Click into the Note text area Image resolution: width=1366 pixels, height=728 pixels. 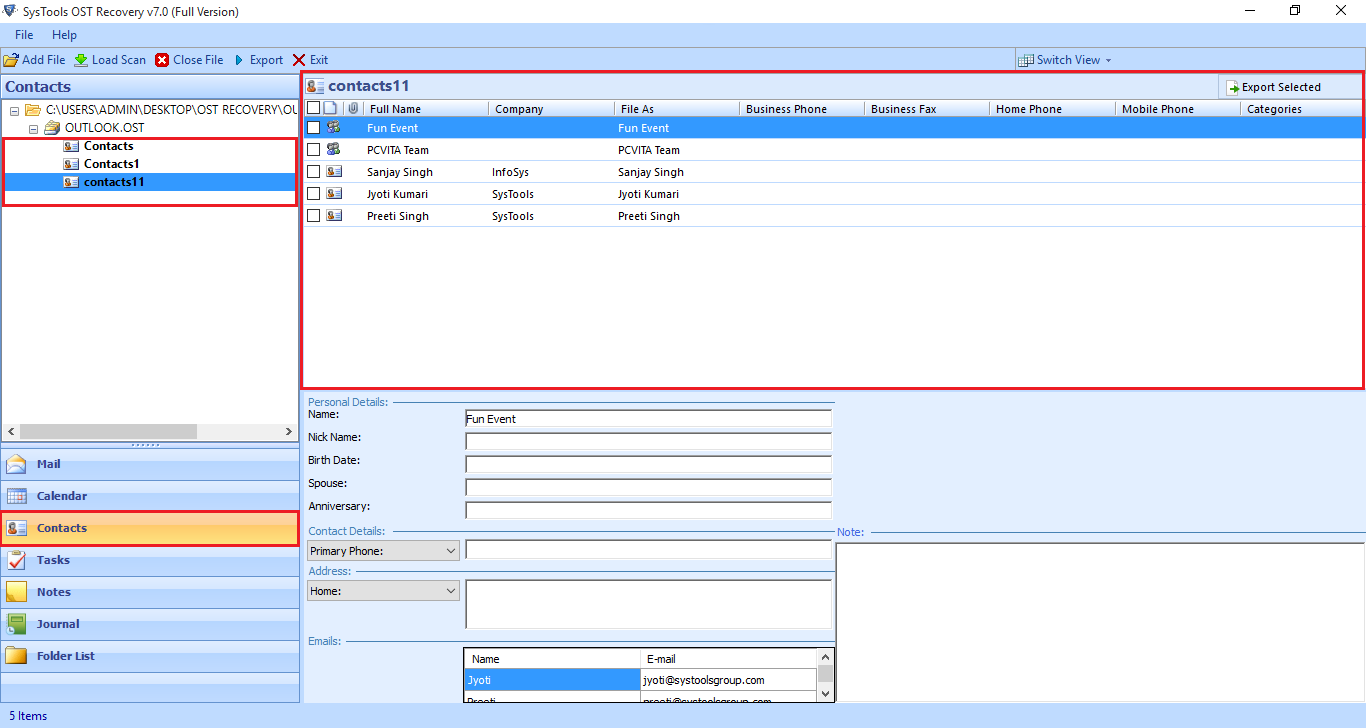click(1100, 622)
